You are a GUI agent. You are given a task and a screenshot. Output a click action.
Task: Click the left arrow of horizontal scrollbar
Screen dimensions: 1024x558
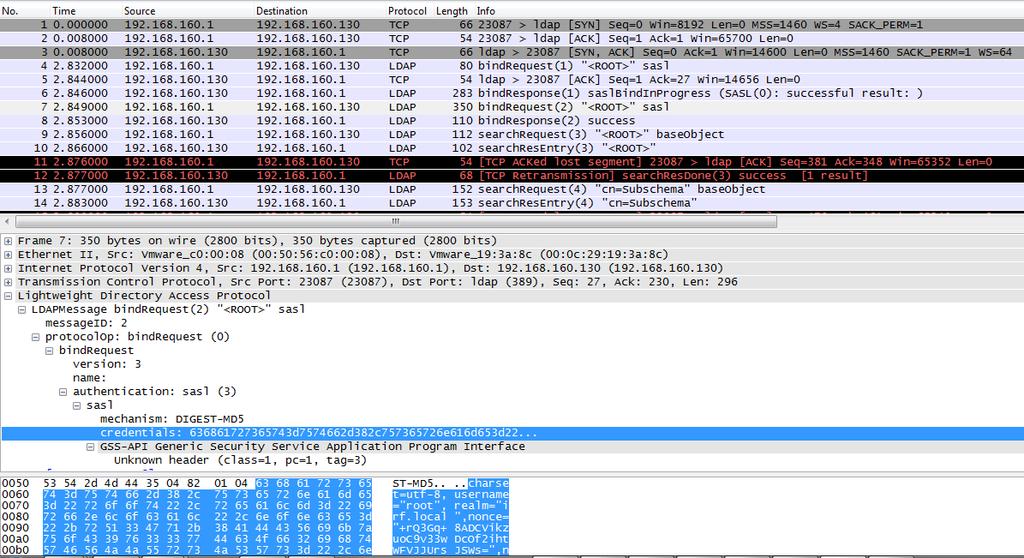point(7,222)
